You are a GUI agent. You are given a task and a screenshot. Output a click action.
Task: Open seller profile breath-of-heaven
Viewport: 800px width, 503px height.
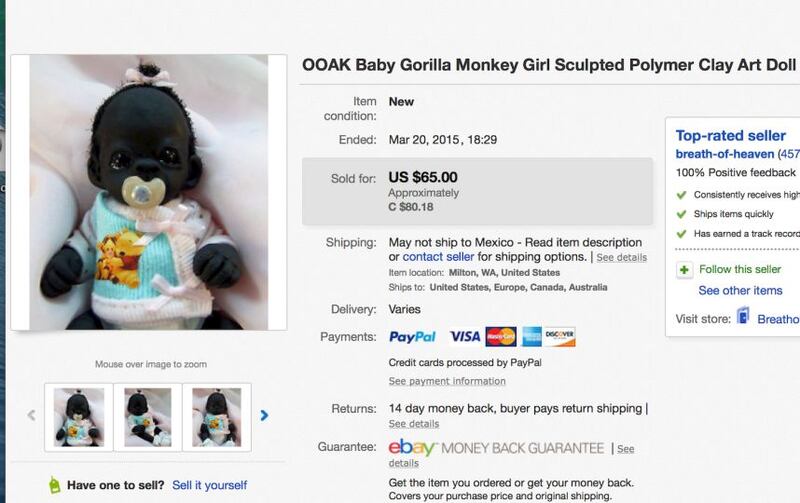pyautogui.click(x=724, y=154)
